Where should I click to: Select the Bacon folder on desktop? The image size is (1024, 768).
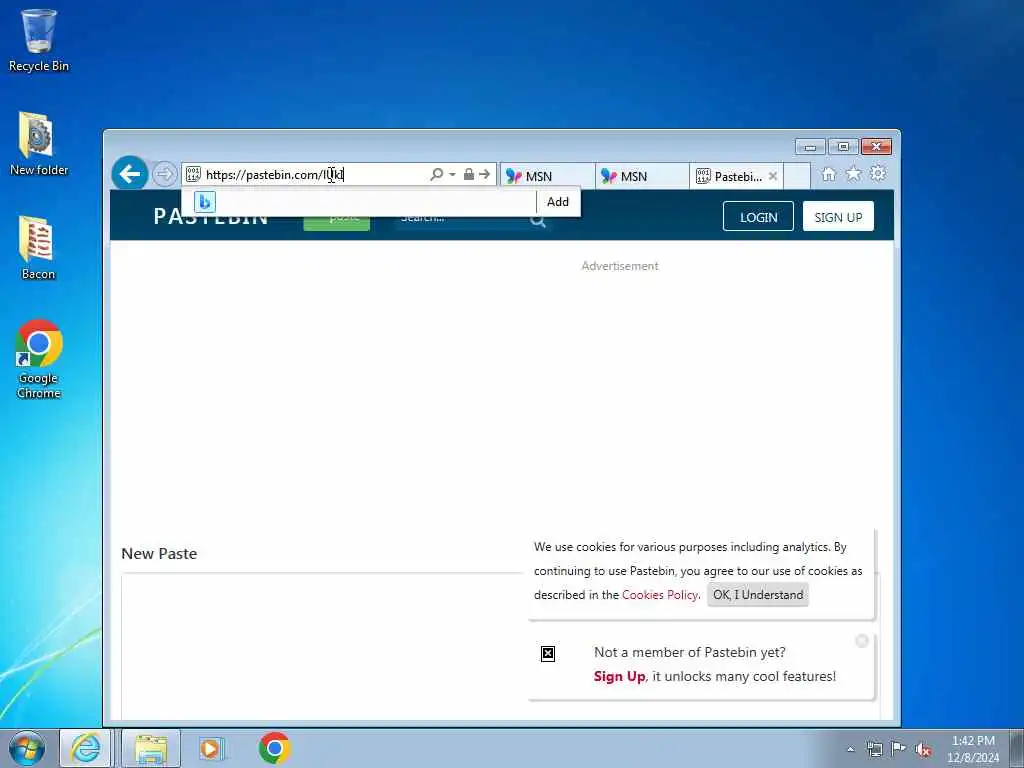coord(38,248)
